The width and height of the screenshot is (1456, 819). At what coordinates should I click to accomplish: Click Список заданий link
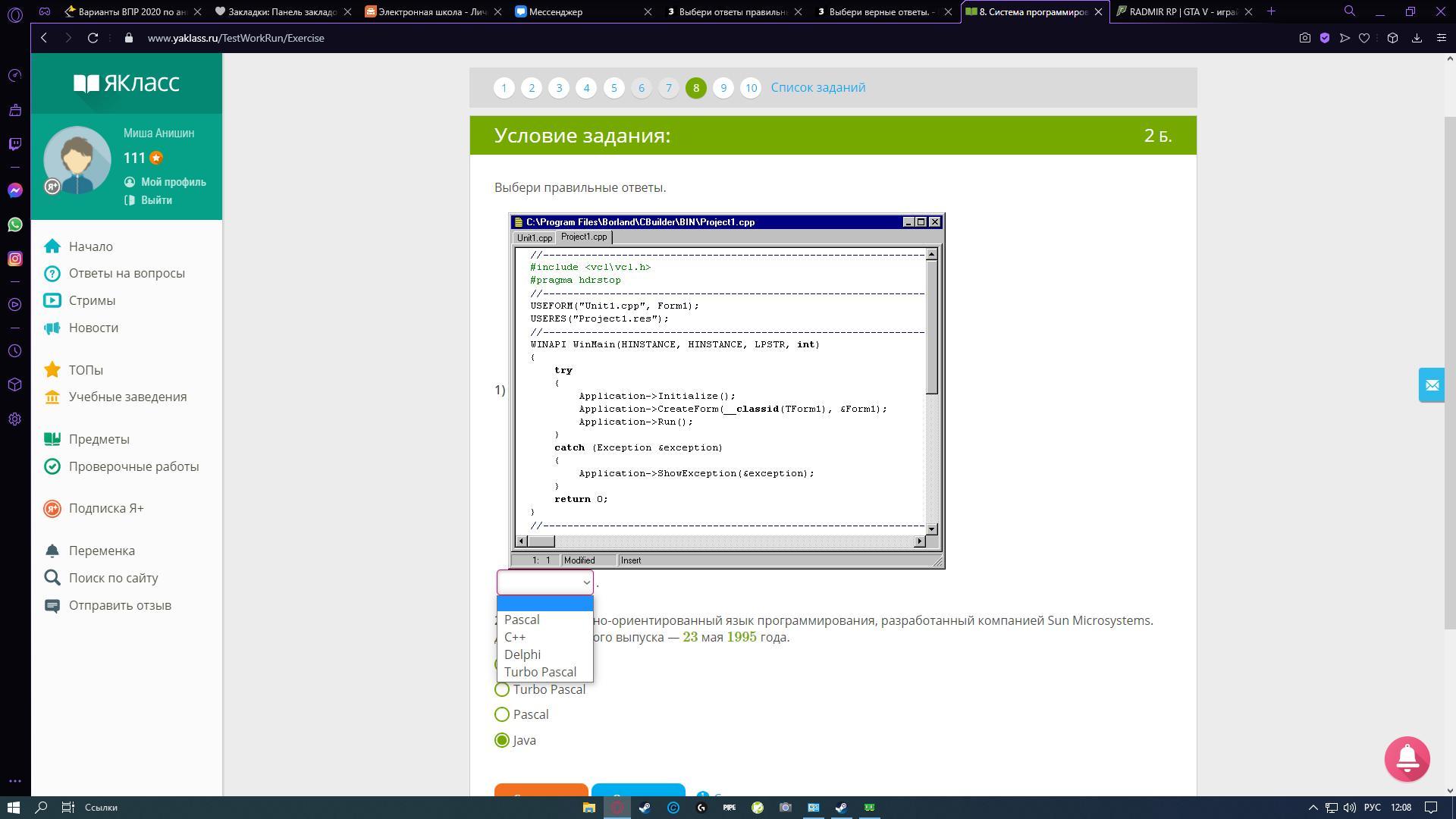[817, 87]
